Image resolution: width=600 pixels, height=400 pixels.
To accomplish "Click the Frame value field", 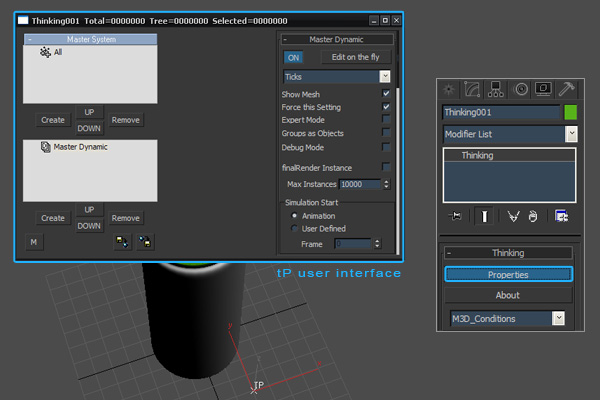I will pos(352,243).
